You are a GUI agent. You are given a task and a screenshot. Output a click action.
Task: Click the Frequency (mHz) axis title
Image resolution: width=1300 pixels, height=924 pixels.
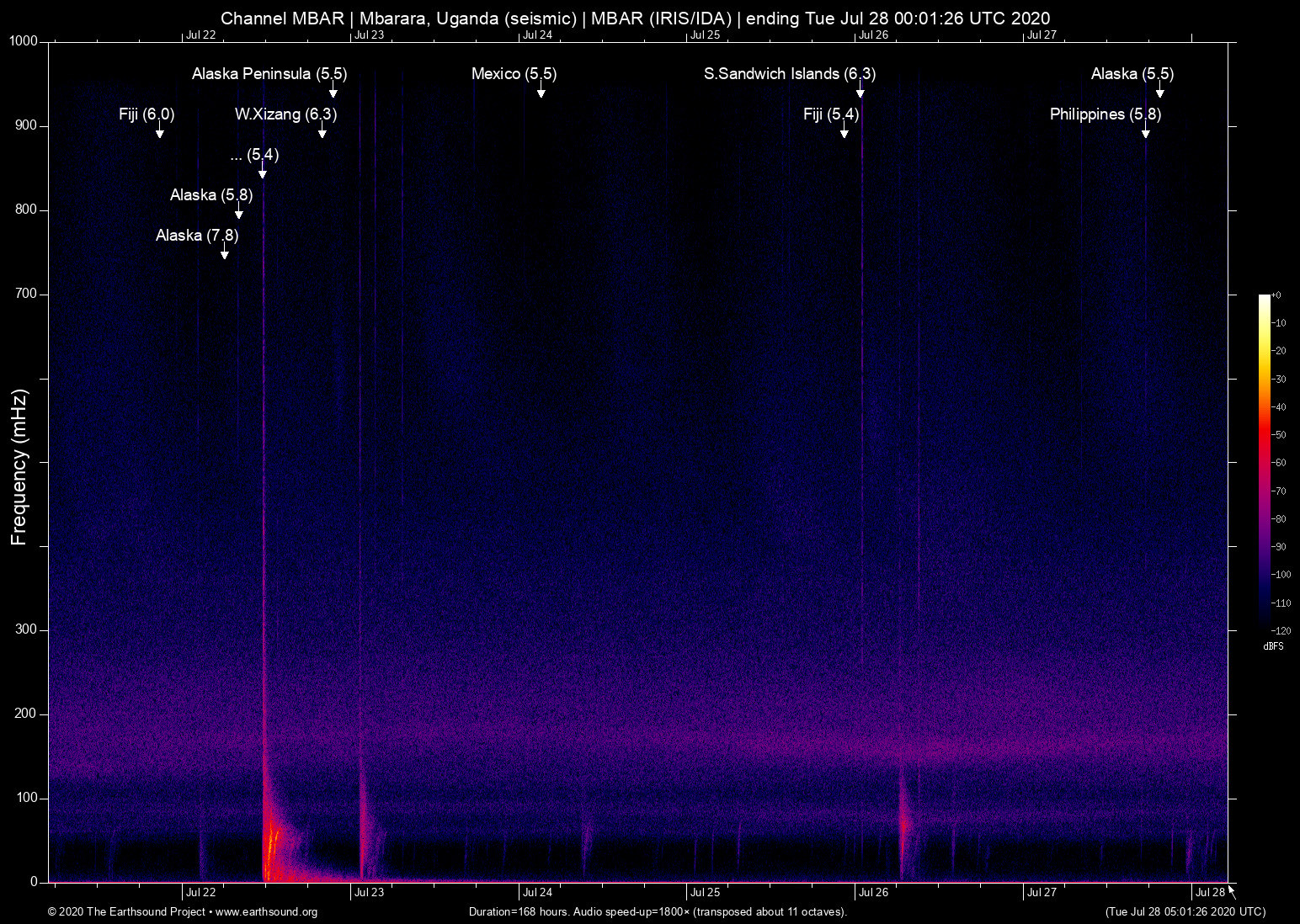click(19, 467)
